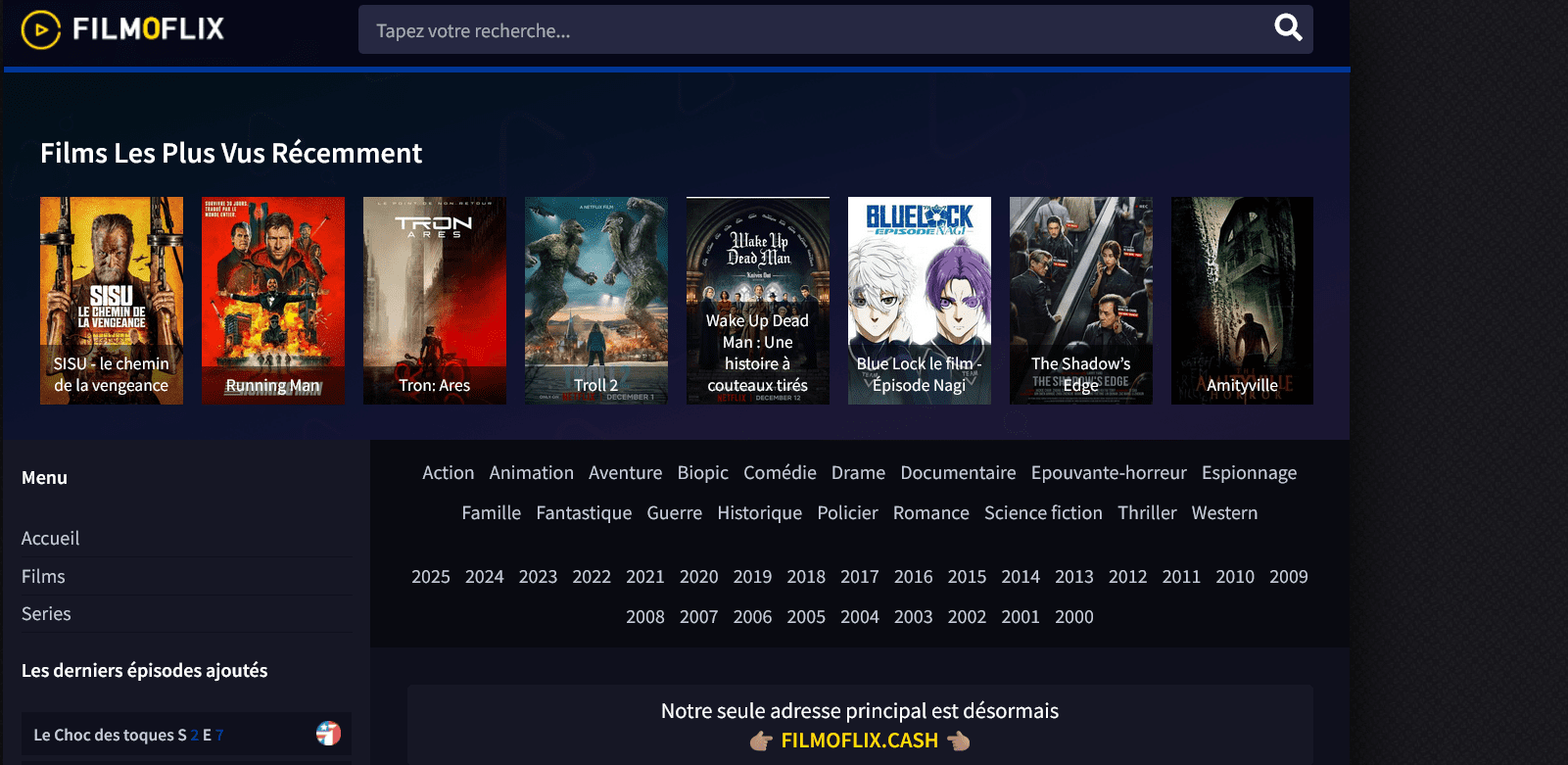1568x765 pixels.
Task: Select the year 2000 link
Action: point(1073,617)
